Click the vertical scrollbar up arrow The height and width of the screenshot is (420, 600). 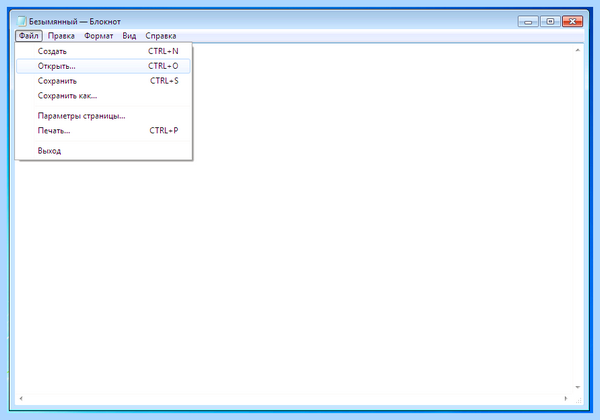(x=578, y=50)
